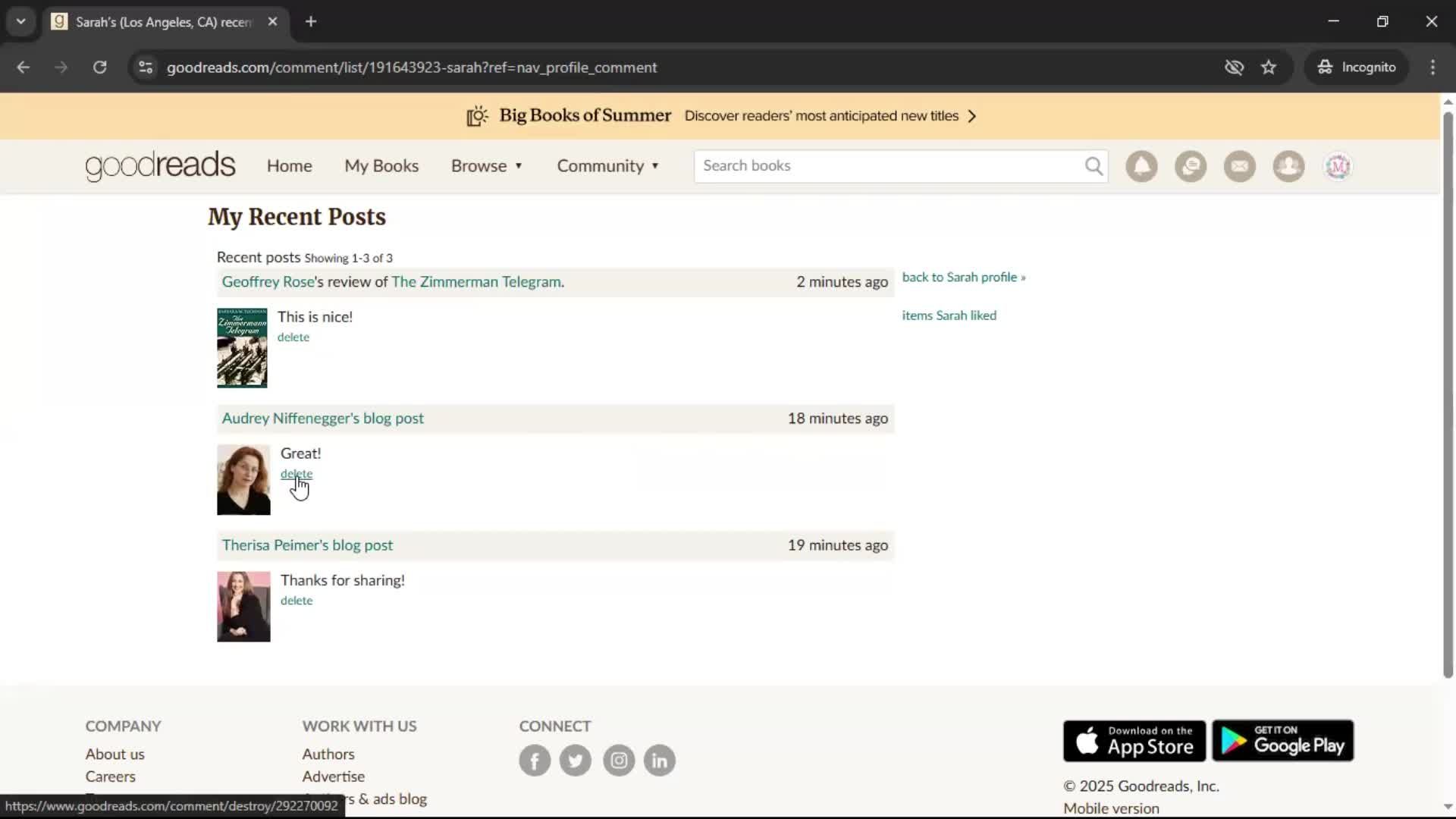
Task: Click the Incognito indicator button
Action: (x=1357, y=67)
